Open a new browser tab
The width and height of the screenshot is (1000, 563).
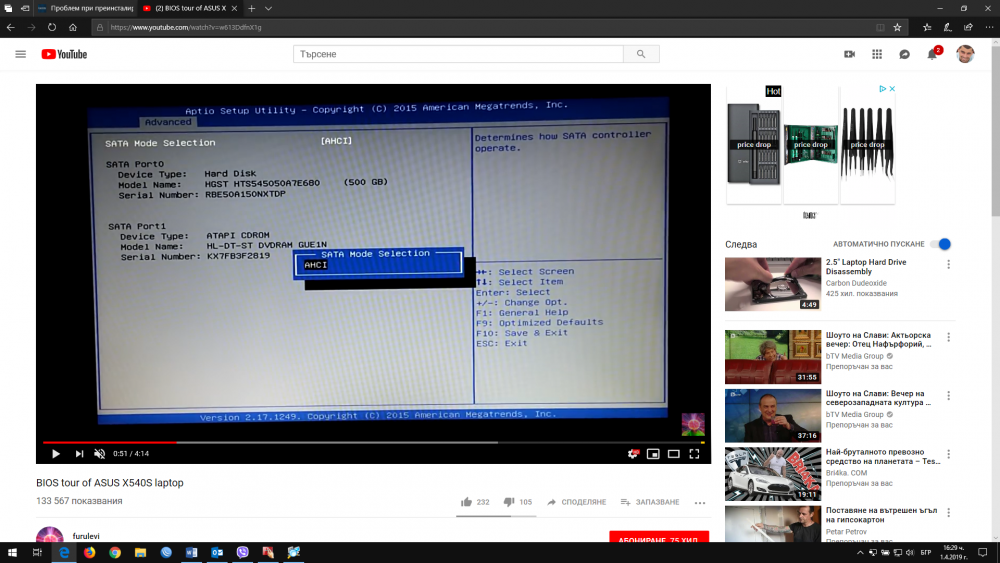coord(252,8)
